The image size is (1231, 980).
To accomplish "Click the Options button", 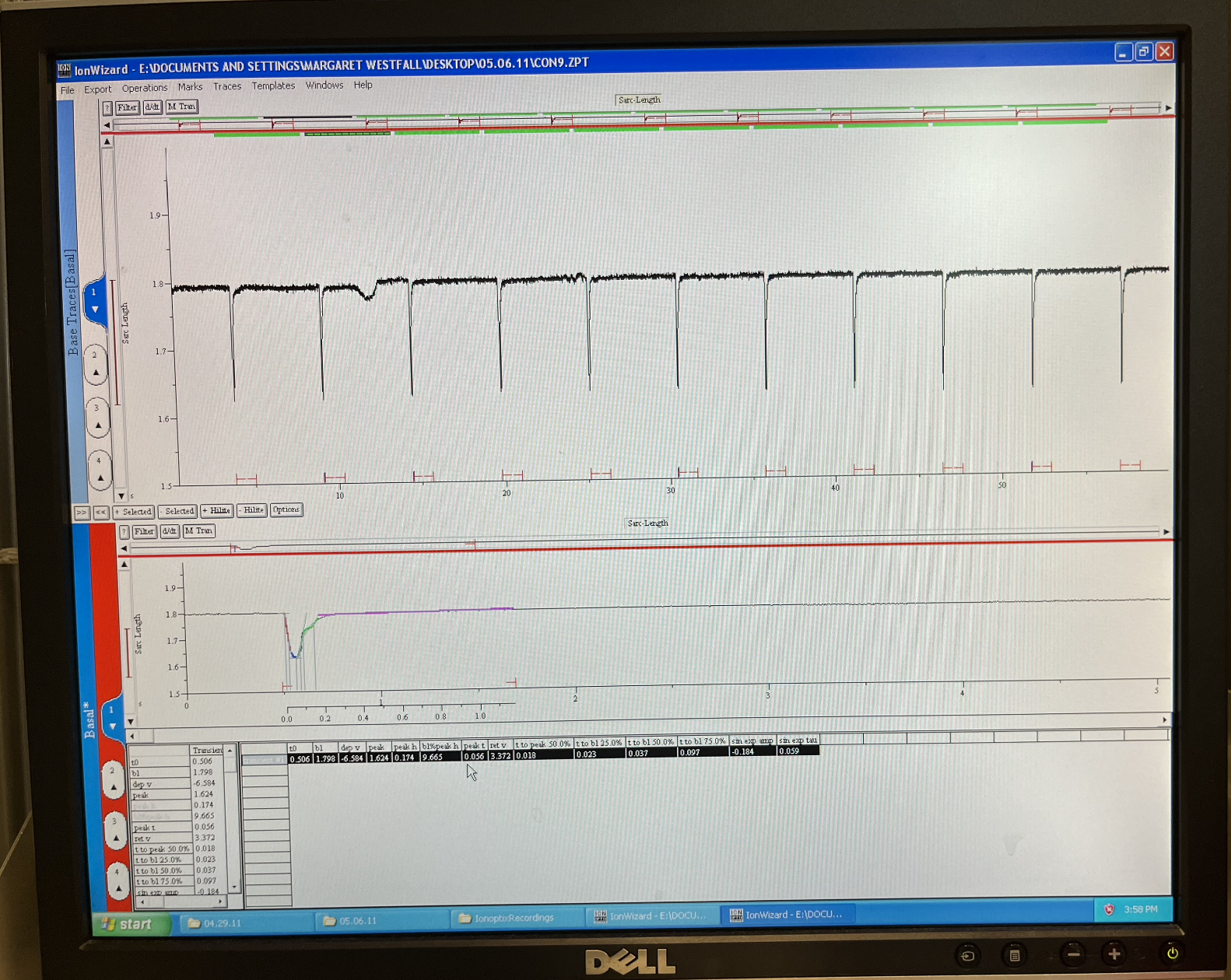I will [x=286, y=510].
